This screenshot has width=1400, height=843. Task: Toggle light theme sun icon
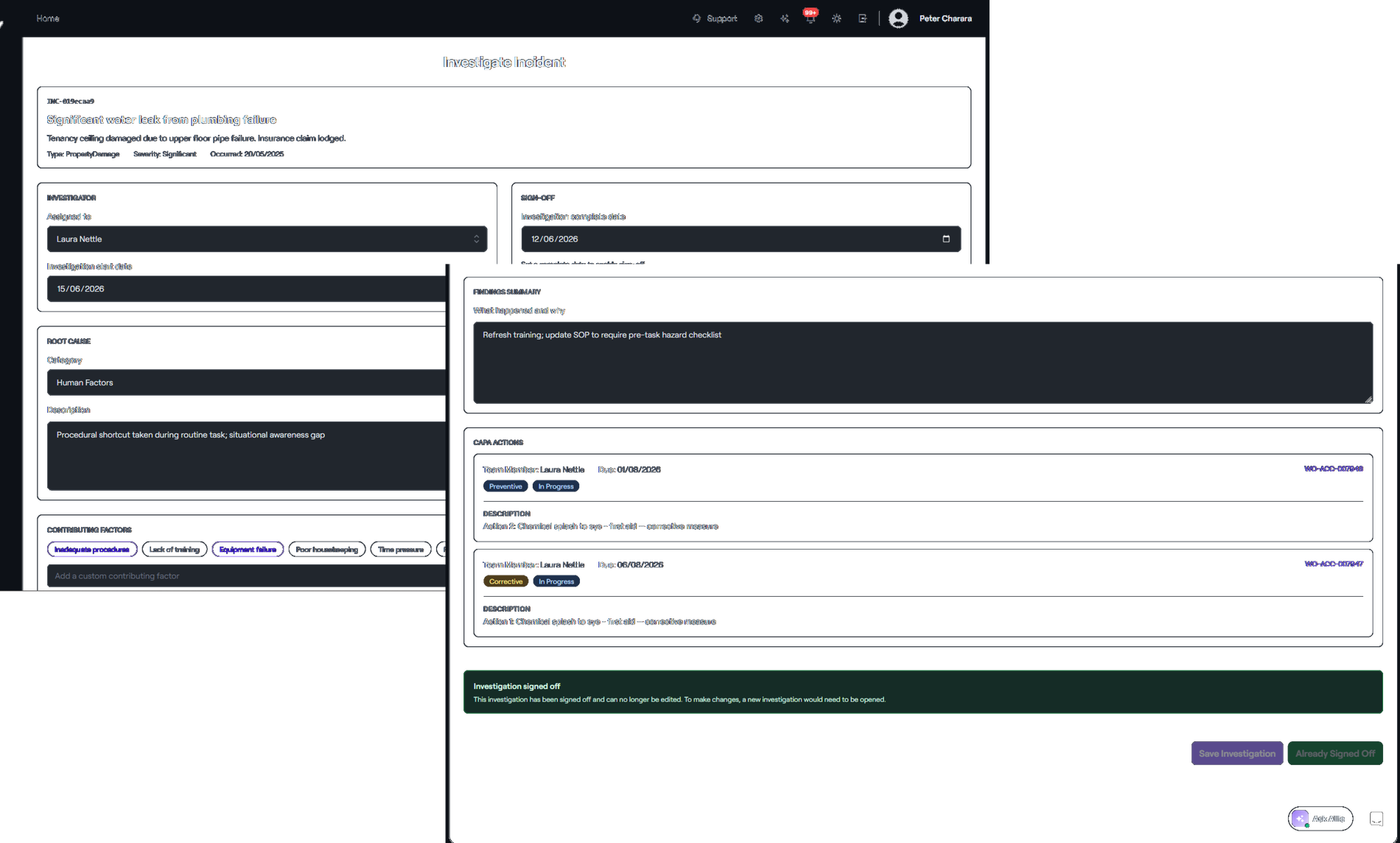pyautogui.click(x=836, y=18)
